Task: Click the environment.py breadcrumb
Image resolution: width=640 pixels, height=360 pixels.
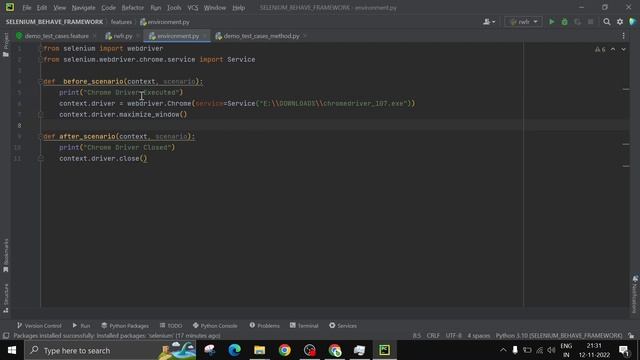Action: tap(165, 22)
